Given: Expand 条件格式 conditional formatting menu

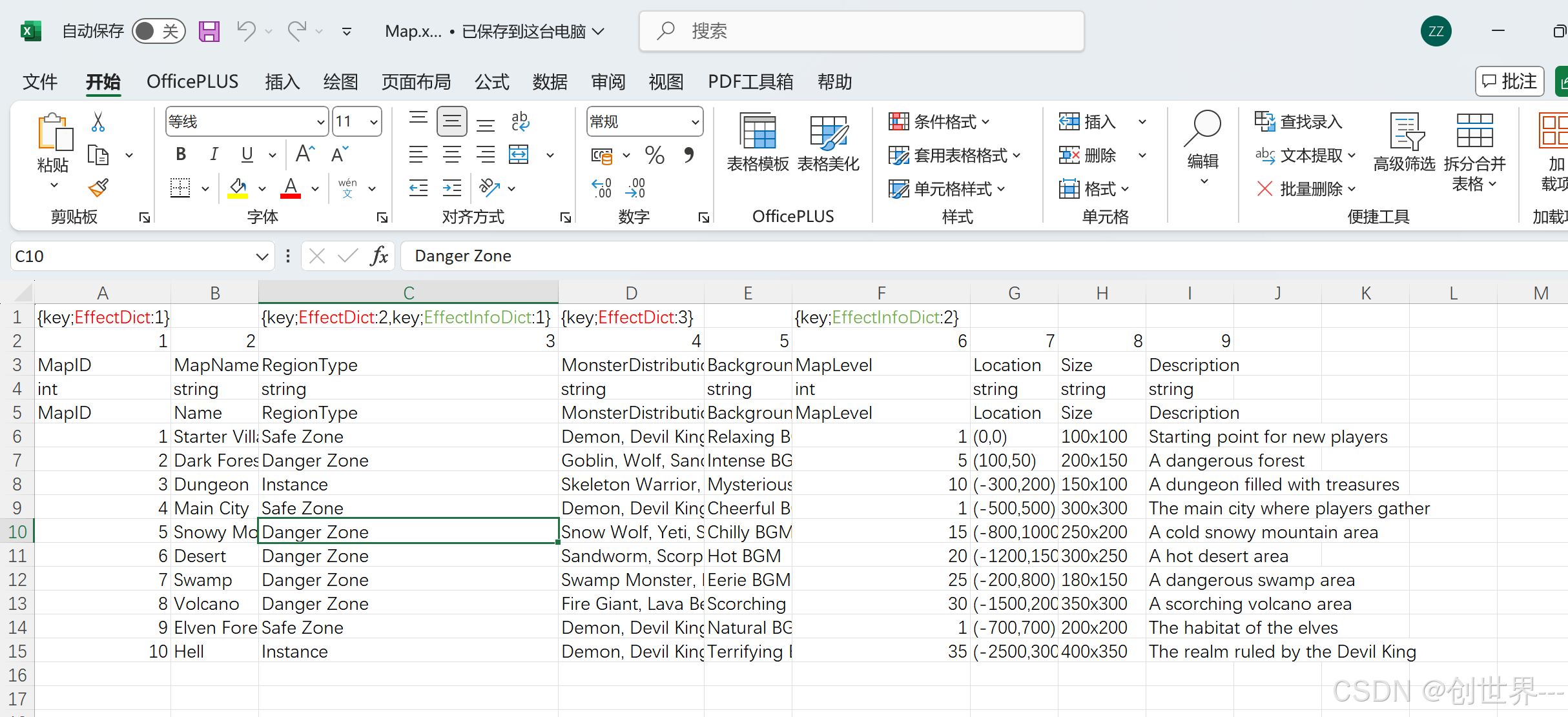Looking at the screenshot, I should [x=939, y=121].
